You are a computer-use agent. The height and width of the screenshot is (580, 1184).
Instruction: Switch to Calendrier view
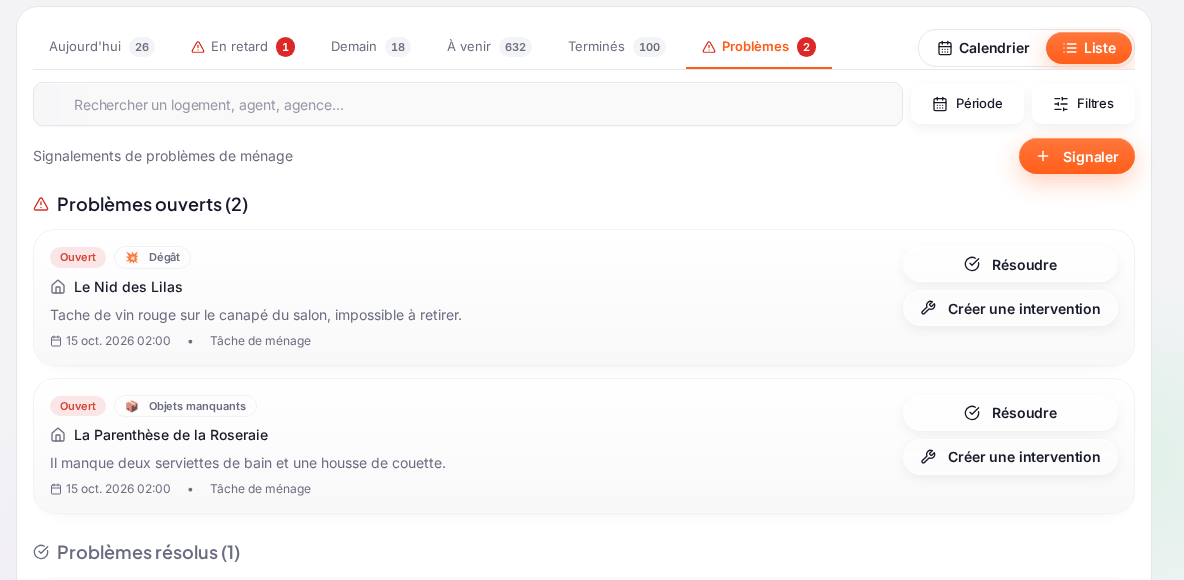(x=983, y=48)
